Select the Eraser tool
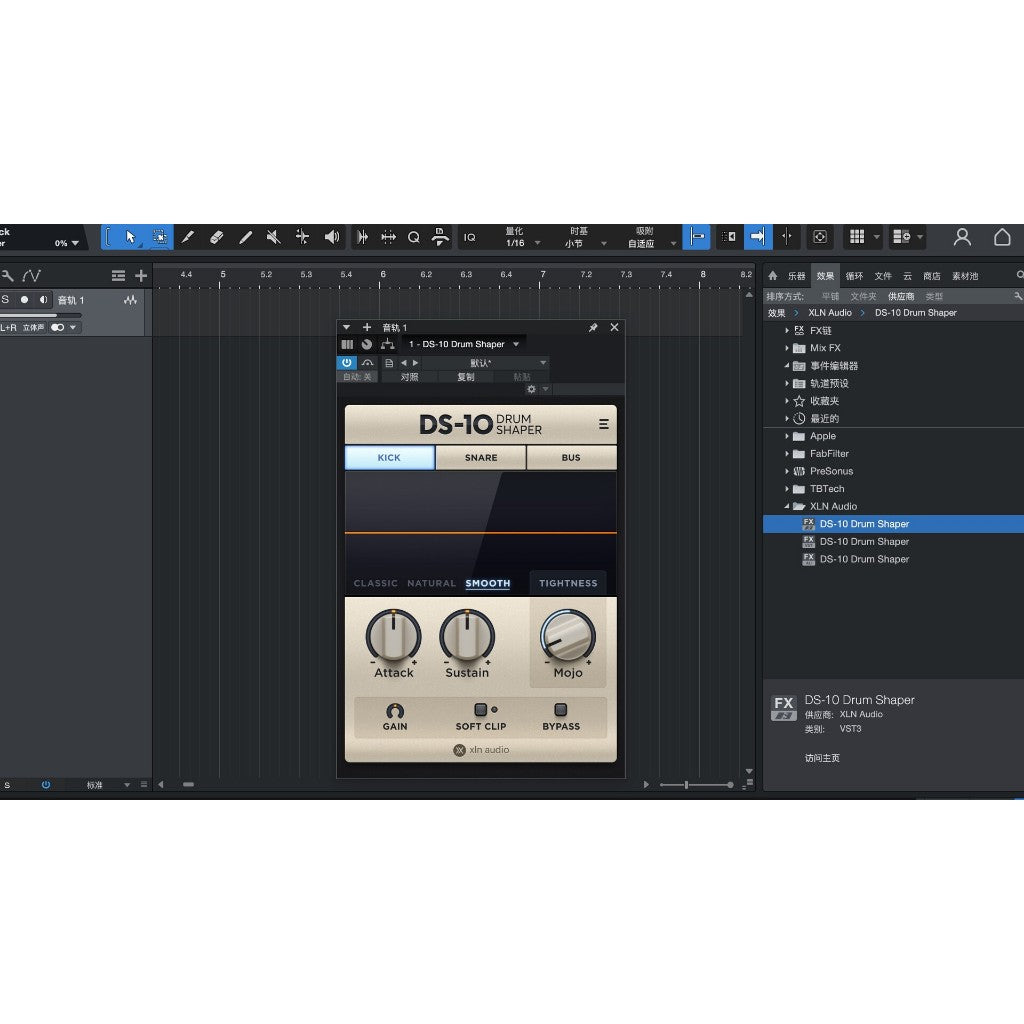 (x=216, y=237)
